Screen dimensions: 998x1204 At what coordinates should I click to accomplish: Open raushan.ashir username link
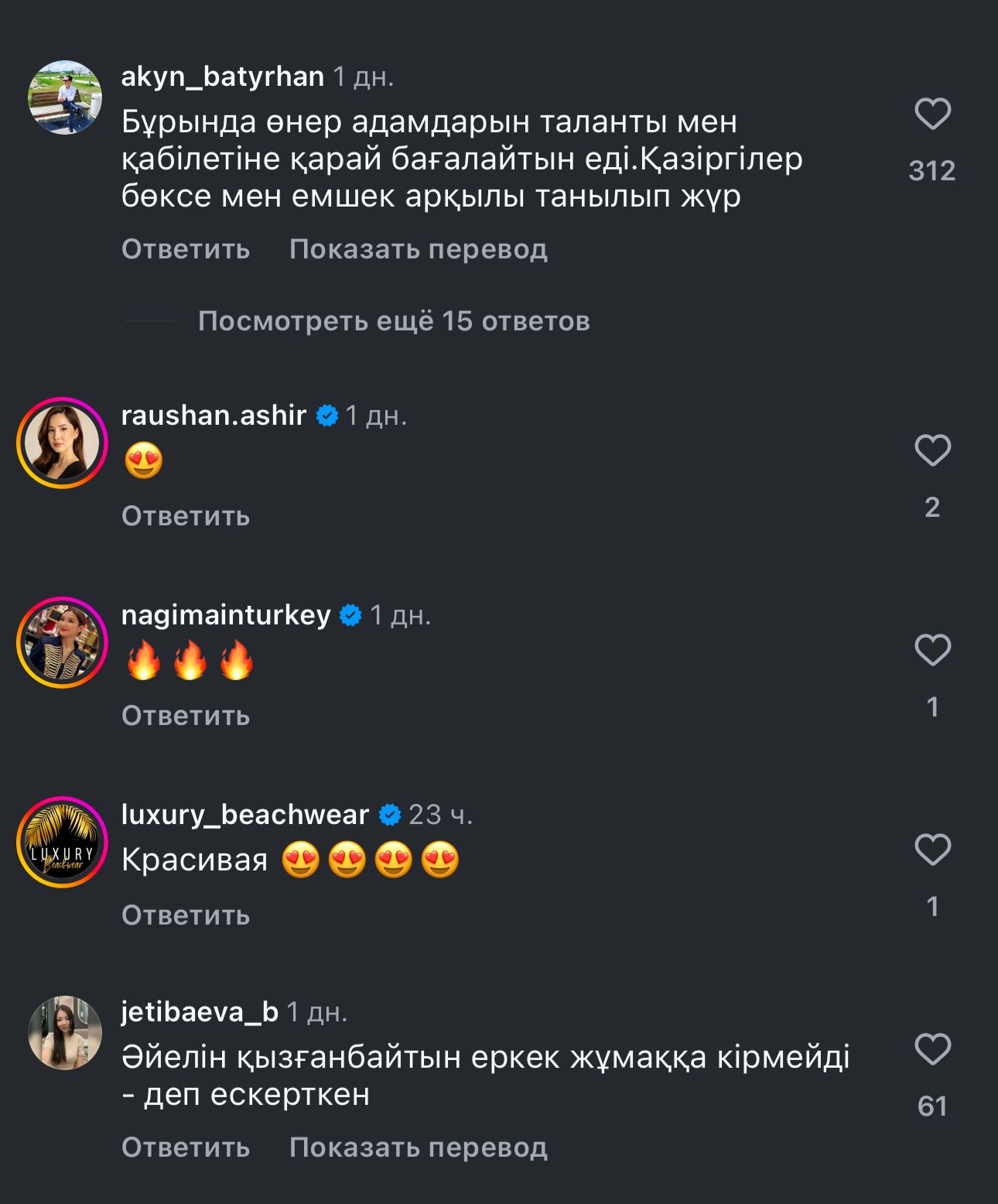[214, 416]
